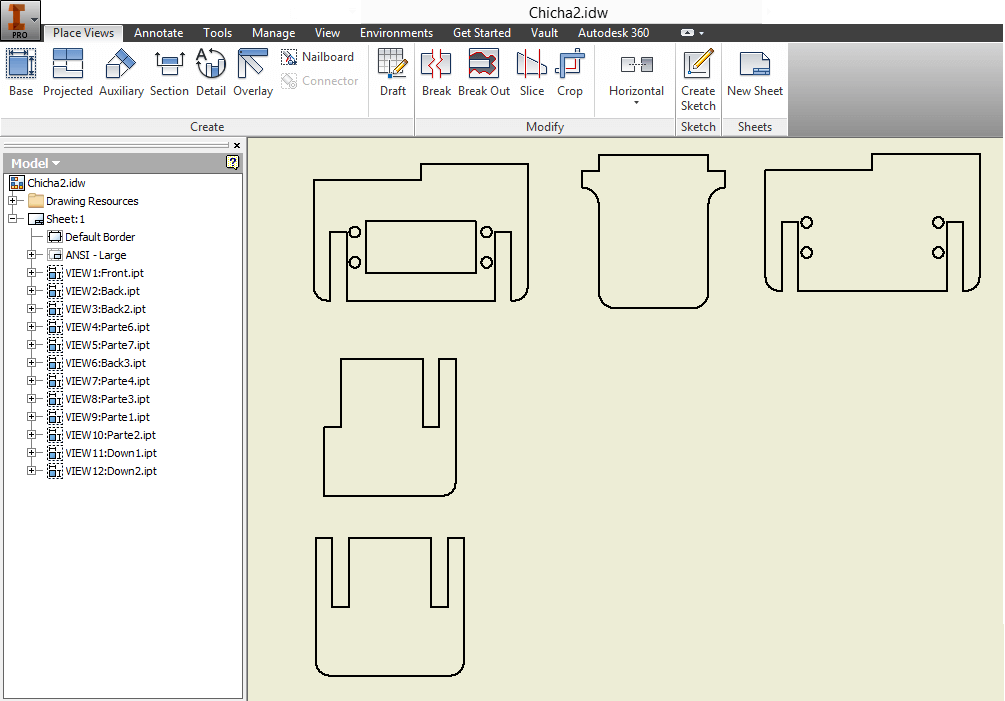Expand VIEW3:Back2.ipt node
The height and width of the screenshot is (701, 1005).
pos(31,308)
